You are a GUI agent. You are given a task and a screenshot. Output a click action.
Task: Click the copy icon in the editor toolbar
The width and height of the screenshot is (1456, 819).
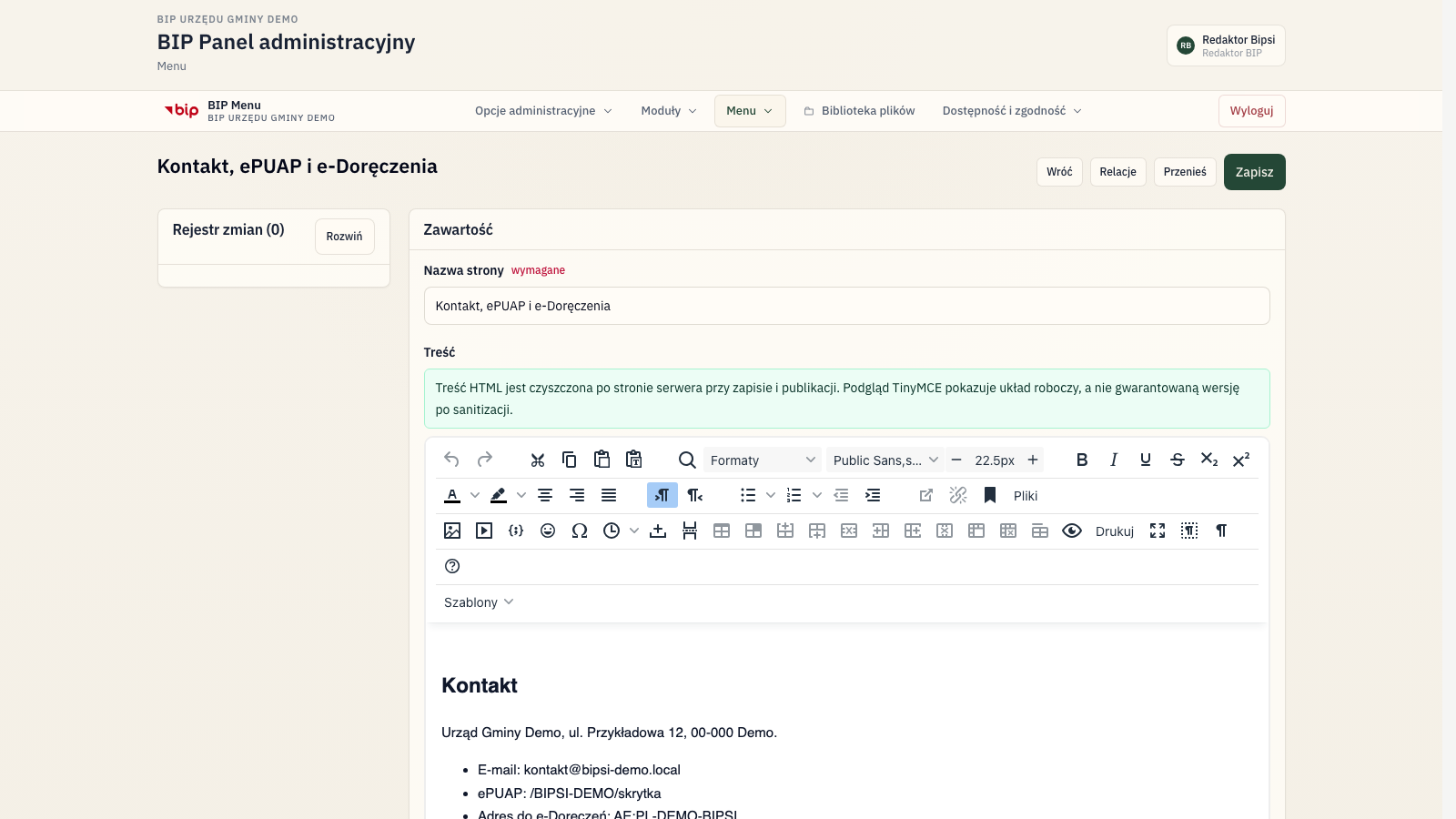click(x=570, y=460)
